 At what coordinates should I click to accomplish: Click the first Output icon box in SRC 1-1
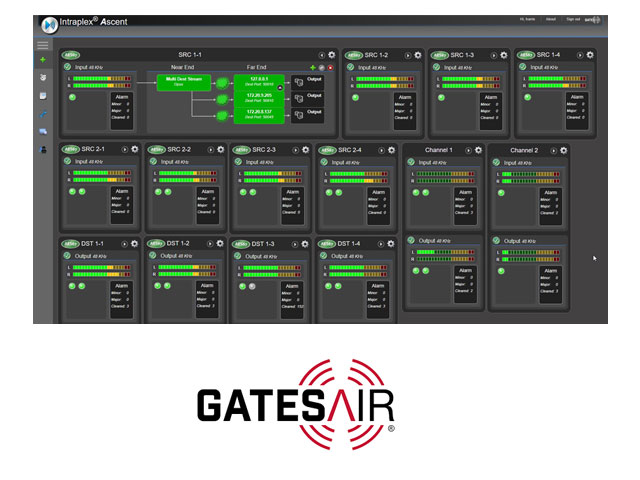click(x=307, y=82)
